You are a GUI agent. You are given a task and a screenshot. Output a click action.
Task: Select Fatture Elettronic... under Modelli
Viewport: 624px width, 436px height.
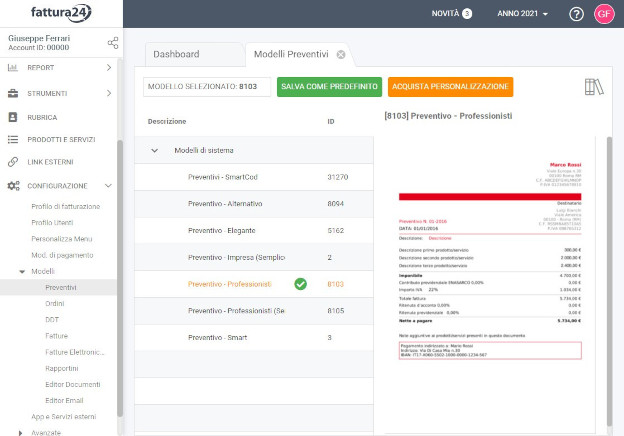coord(75,352)
